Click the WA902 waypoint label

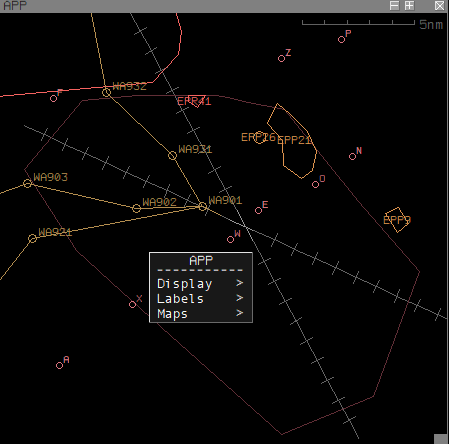(x=159, y=202)
